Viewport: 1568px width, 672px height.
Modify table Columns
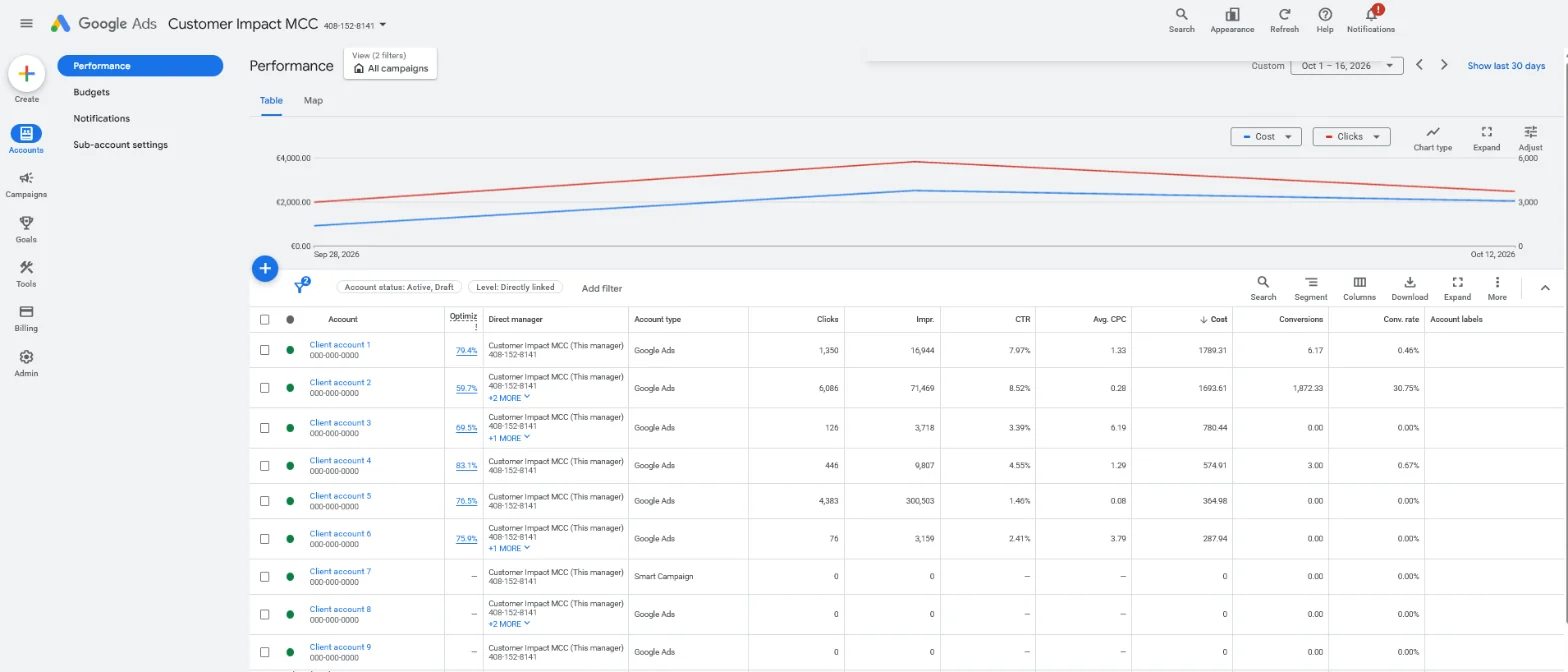coord(1359,288)
